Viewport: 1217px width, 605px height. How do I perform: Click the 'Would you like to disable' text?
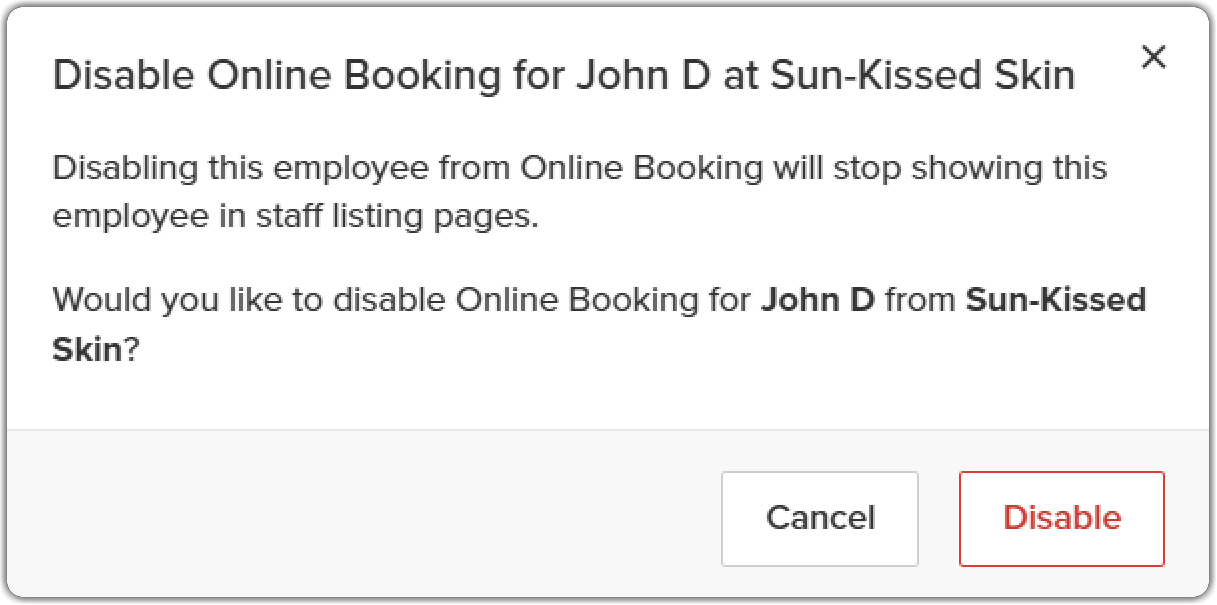250,299
